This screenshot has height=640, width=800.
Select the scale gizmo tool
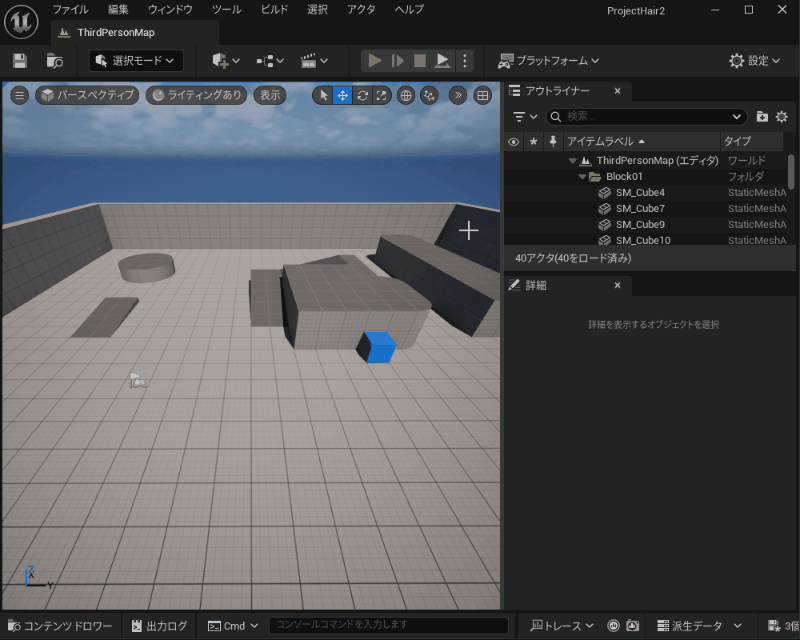click(381, 96)
